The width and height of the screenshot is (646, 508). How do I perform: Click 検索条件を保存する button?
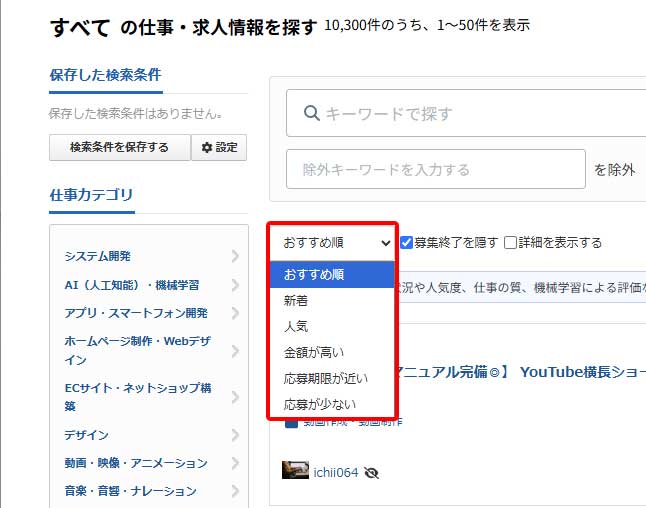[119, 147]
